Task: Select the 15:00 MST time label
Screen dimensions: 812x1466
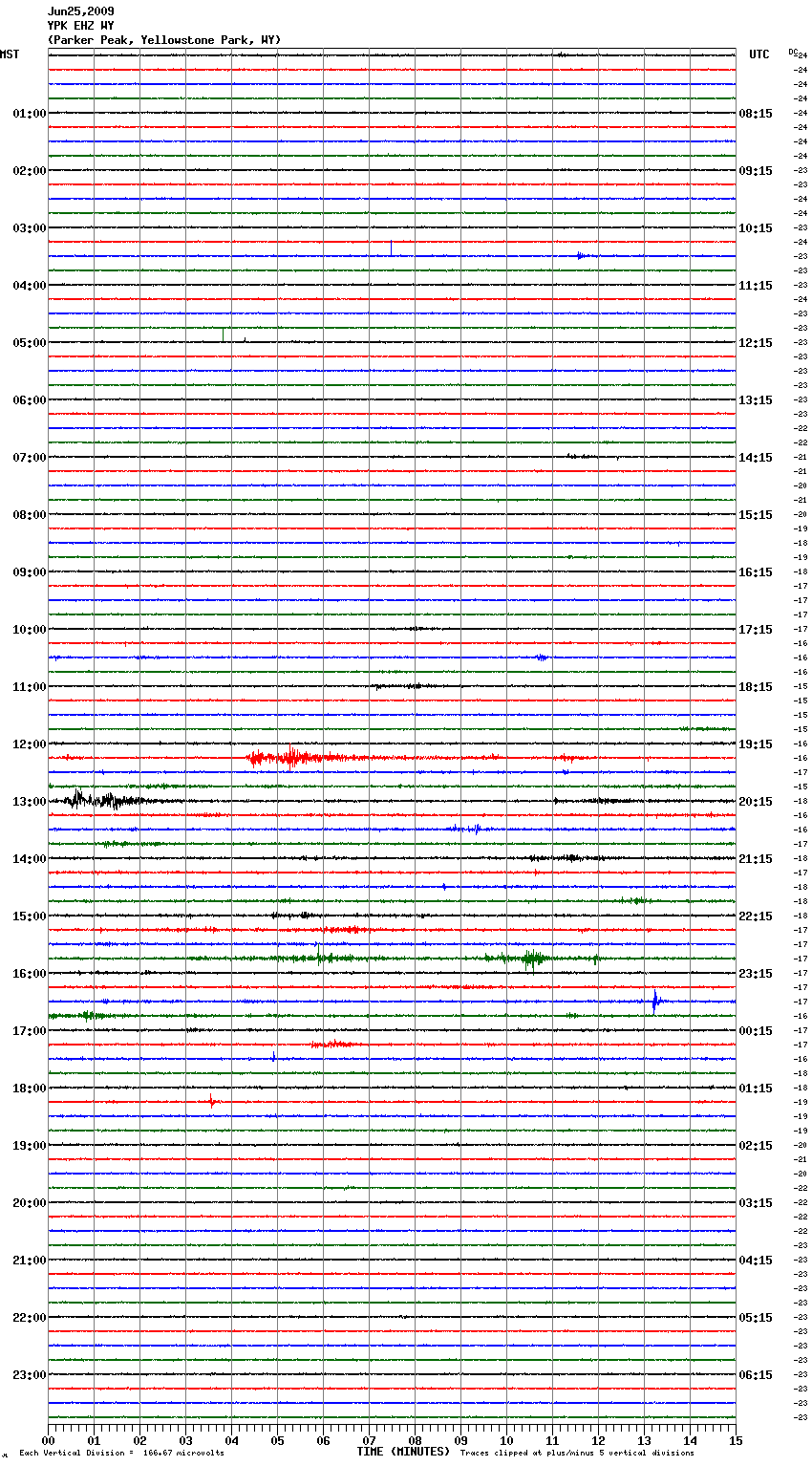Action: pyautogui.click(x=30, y=916)
